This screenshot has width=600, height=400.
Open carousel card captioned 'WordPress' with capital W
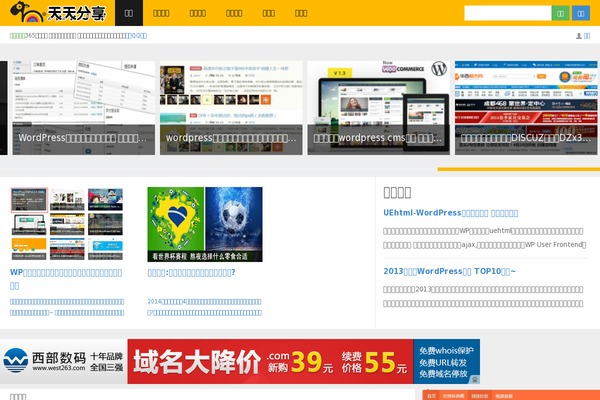[83, 108]
